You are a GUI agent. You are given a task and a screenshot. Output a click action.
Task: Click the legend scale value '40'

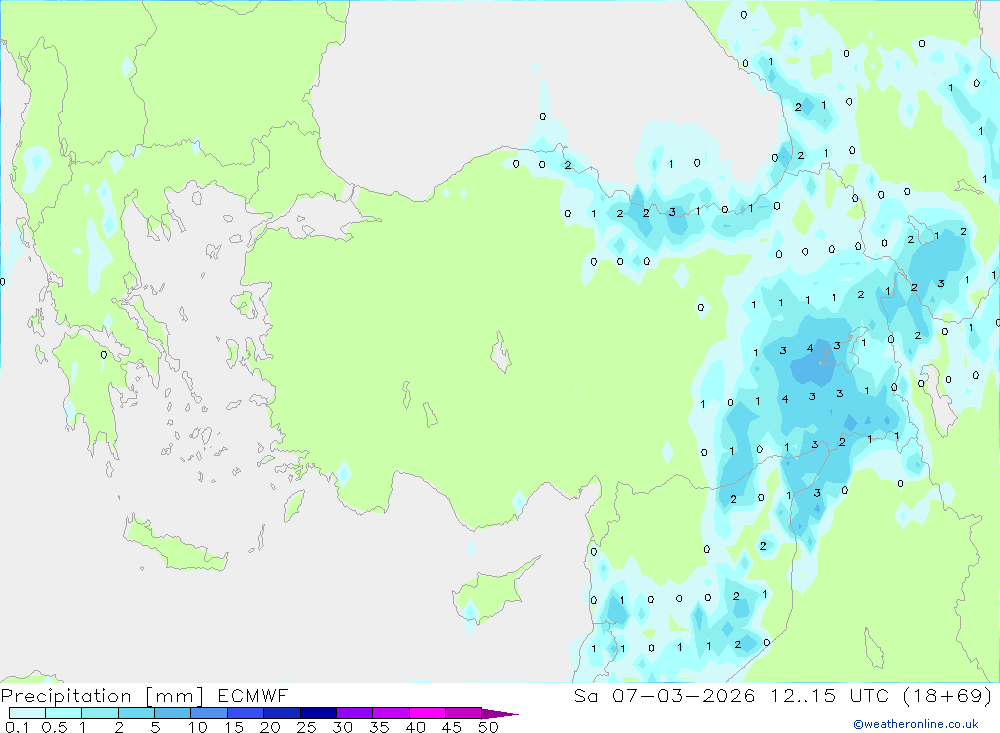point(416,727)
